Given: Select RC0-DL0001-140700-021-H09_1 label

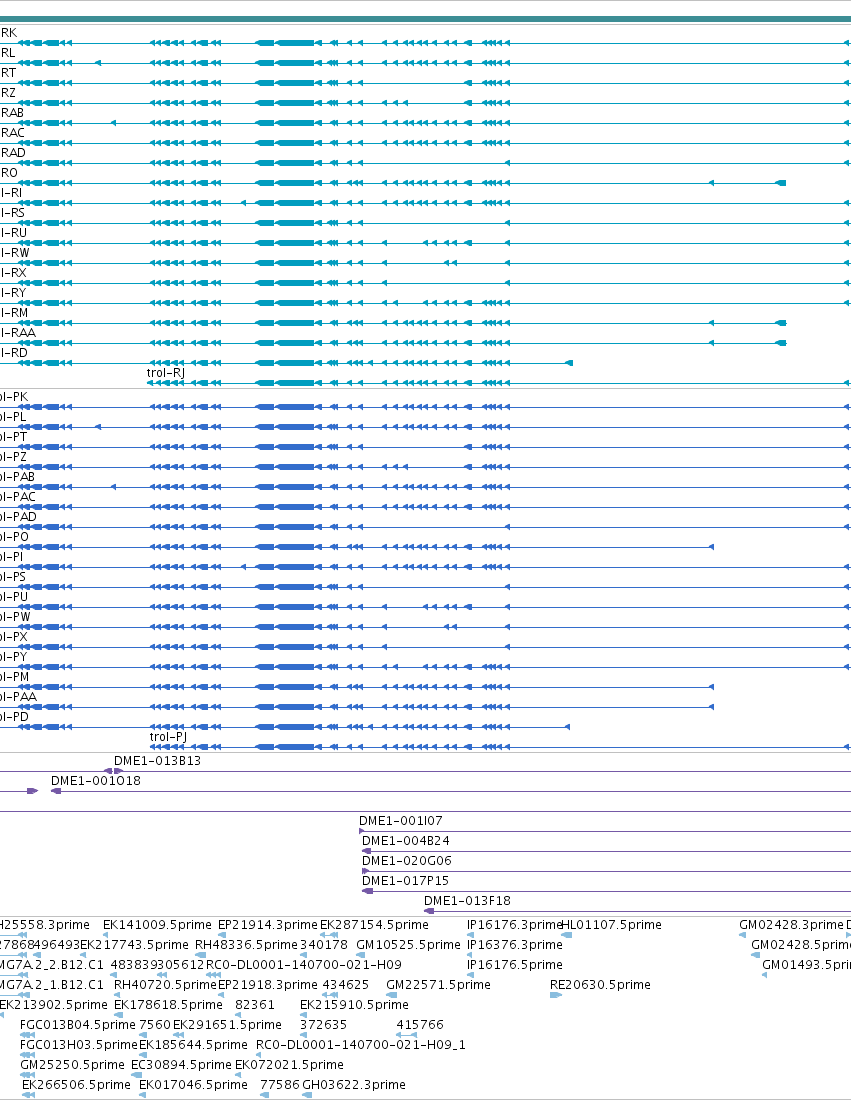Looking at the screenshot, I should pos(361,1045).
